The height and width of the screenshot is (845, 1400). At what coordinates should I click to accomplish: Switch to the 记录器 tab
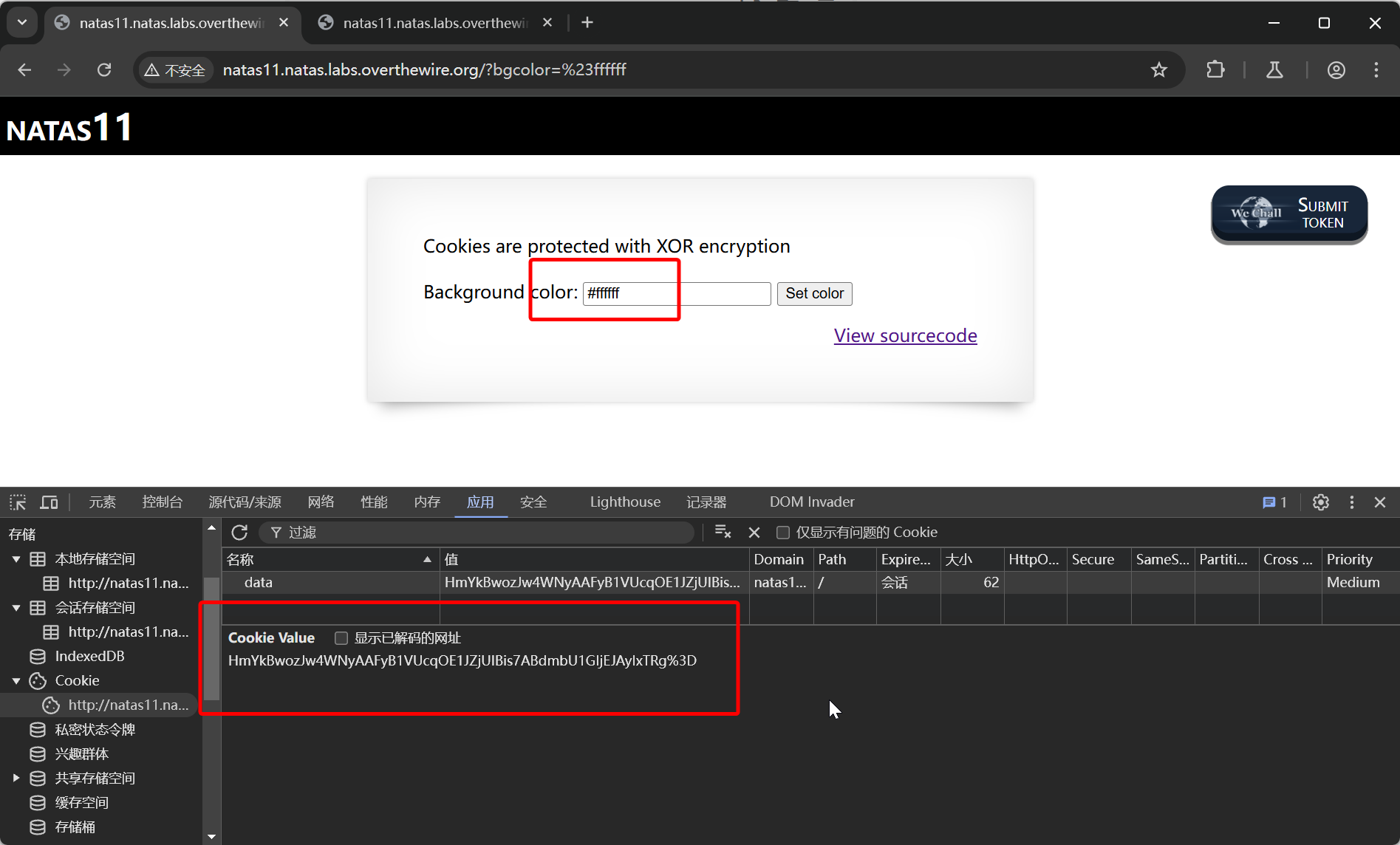pos(706,502)
